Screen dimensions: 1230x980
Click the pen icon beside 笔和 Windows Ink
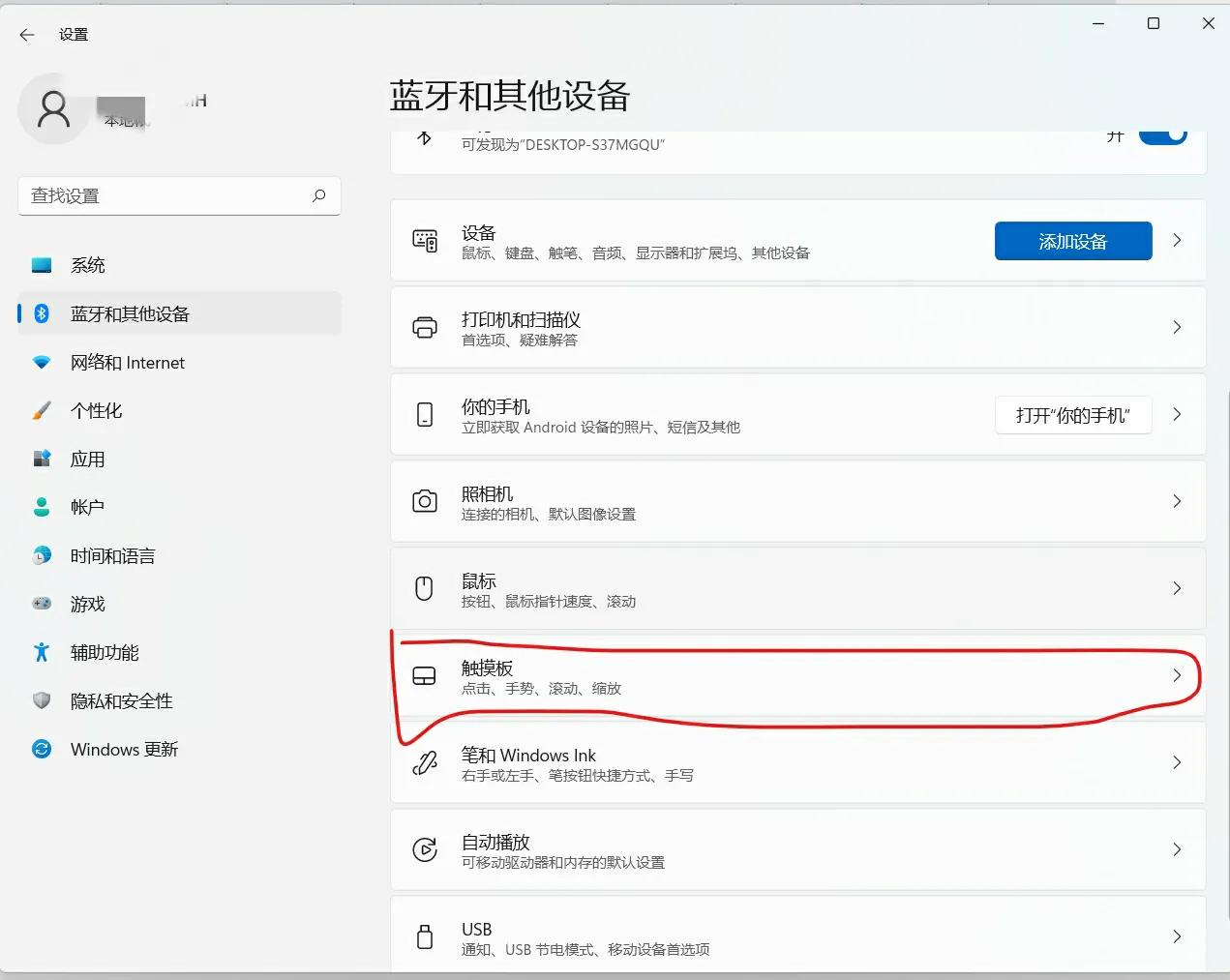tap(424, 762)
